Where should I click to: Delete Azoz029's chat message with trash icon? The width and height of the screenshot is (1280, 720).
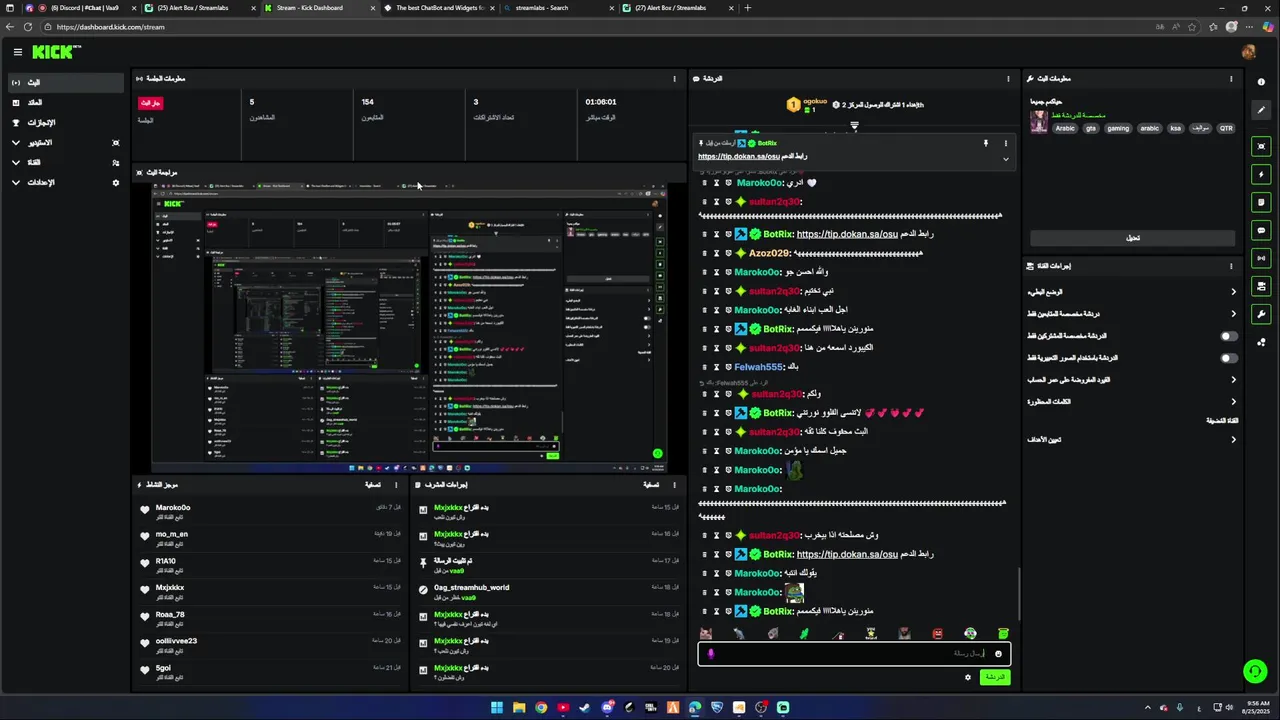coord(704,253)
